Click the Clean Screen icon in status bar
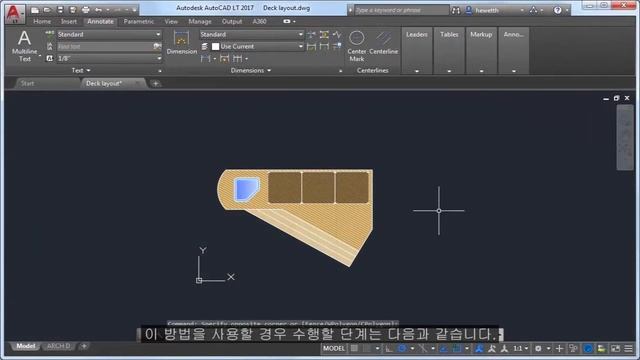 615,348
